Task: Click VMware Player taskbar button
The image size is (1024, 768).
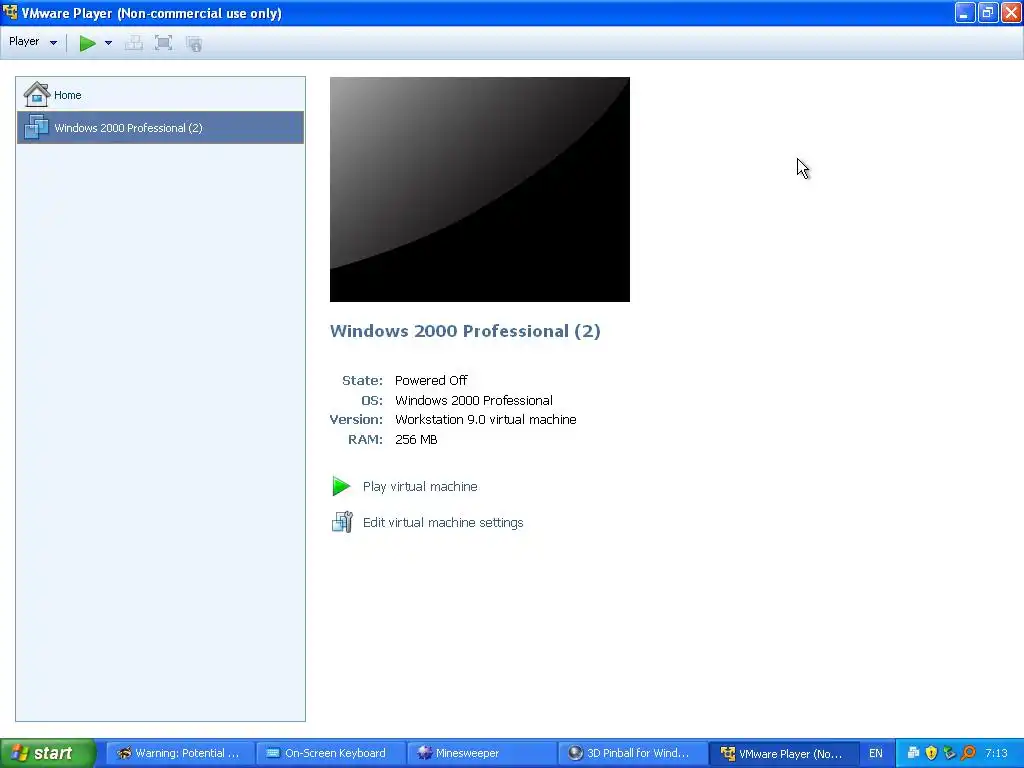Action: click(783, 753)
